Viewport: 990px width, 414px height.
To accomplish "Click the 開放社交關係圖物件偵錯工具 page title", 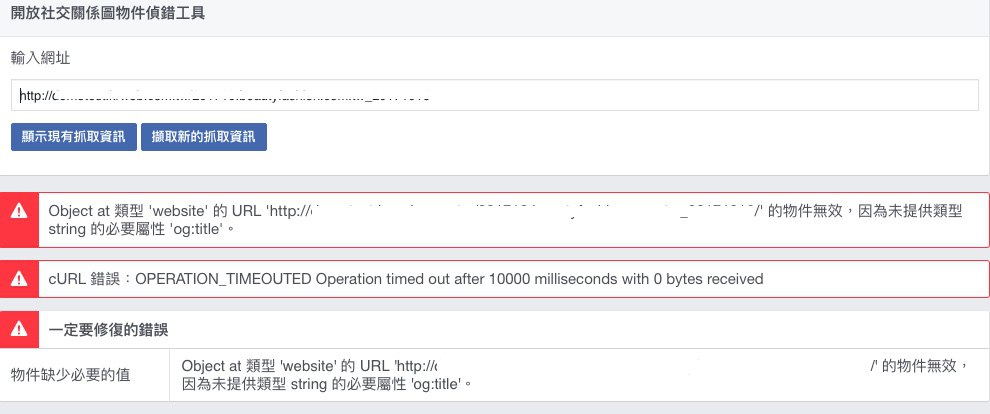I will pos(109,15).
